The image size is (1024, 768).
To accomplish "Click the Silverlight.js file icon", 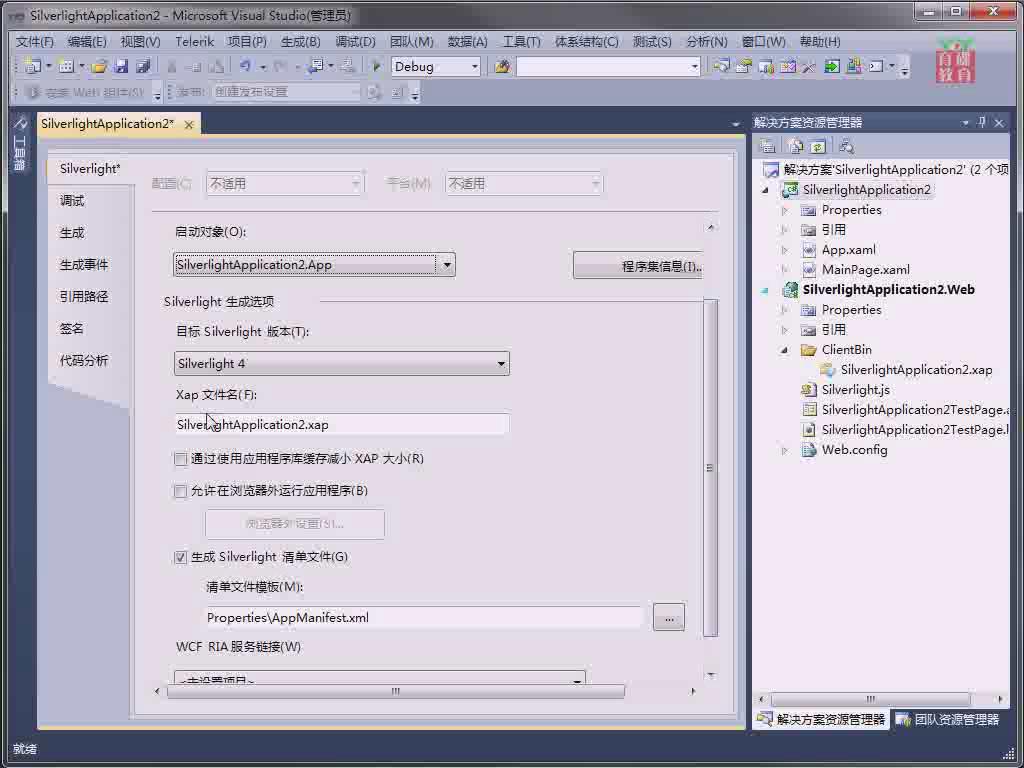I will point(808,390).
